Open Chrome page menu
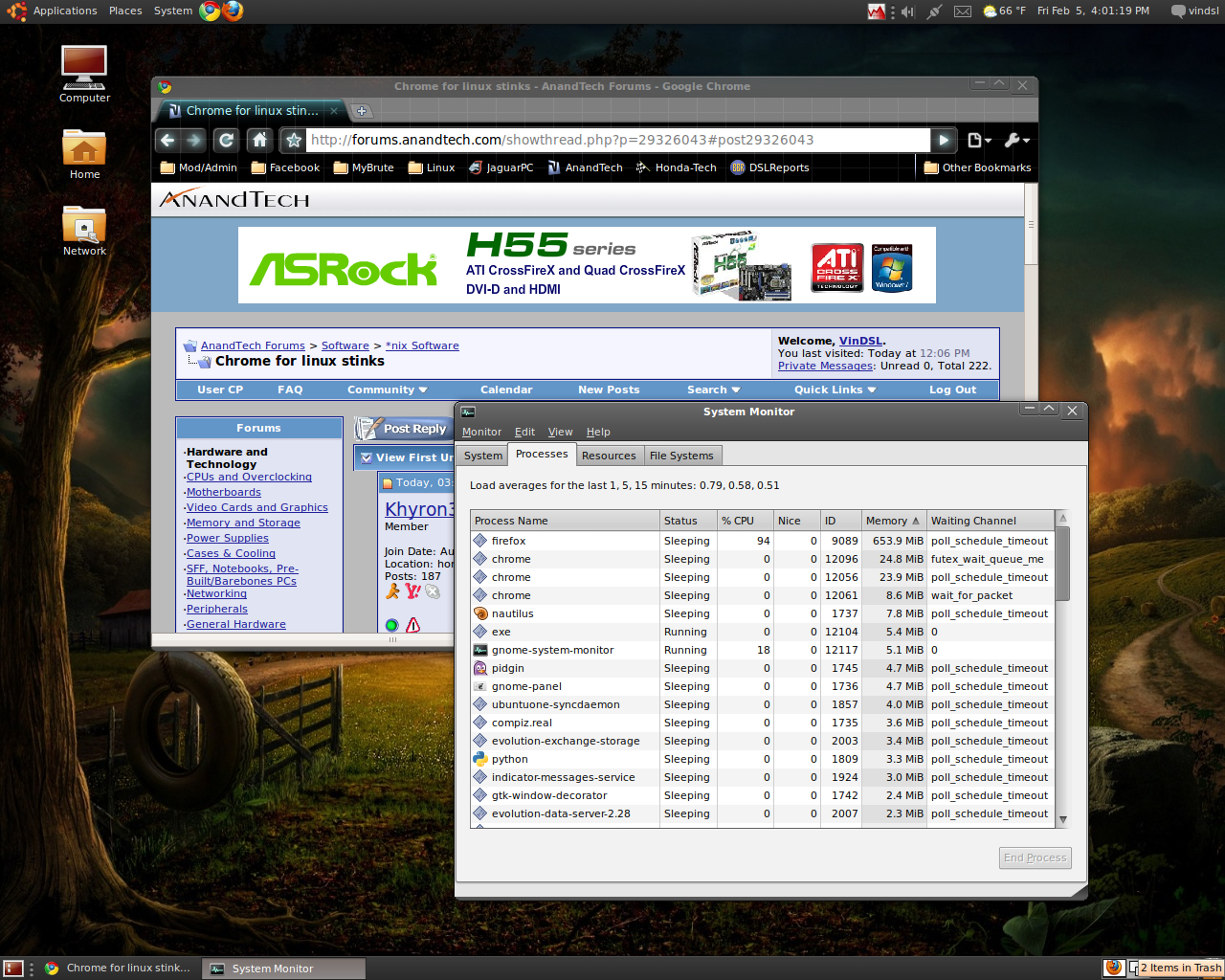 pos(978,140)
